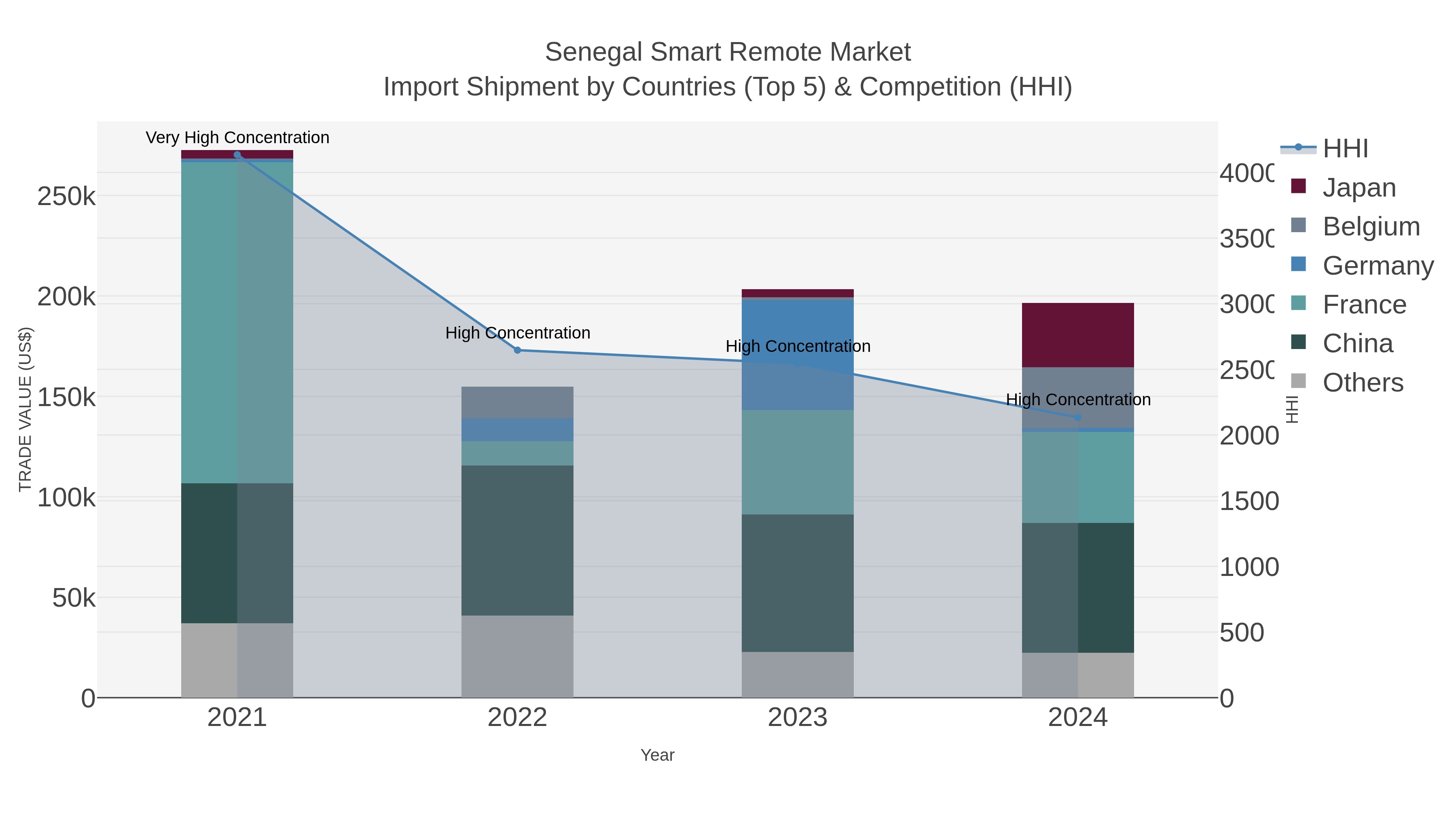Click the 2023 x-axis label
The image size is (1456, 819).
tap(798, 718)
